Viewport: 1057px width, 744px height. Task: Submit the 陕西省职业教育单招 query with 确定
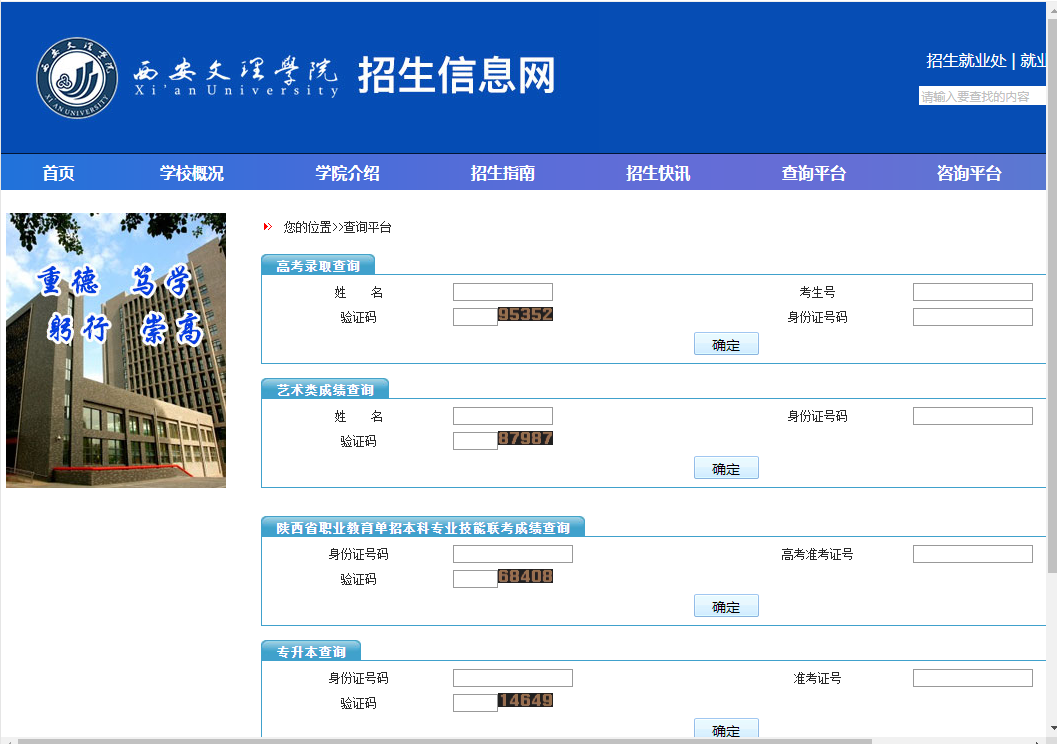[x=726, y=606]
